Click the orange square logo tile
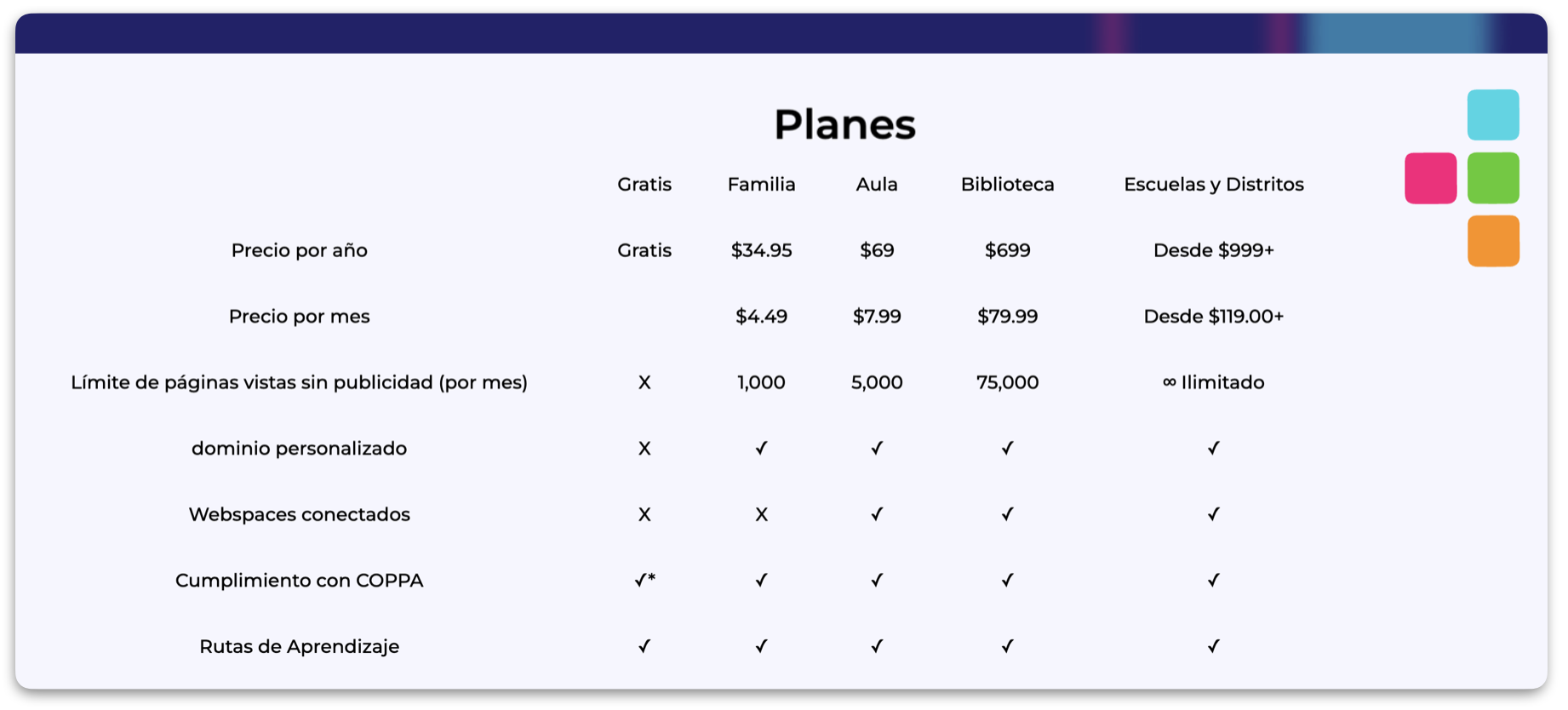The width and height of the screenshot is (1568, 710). pos(1492,241)
